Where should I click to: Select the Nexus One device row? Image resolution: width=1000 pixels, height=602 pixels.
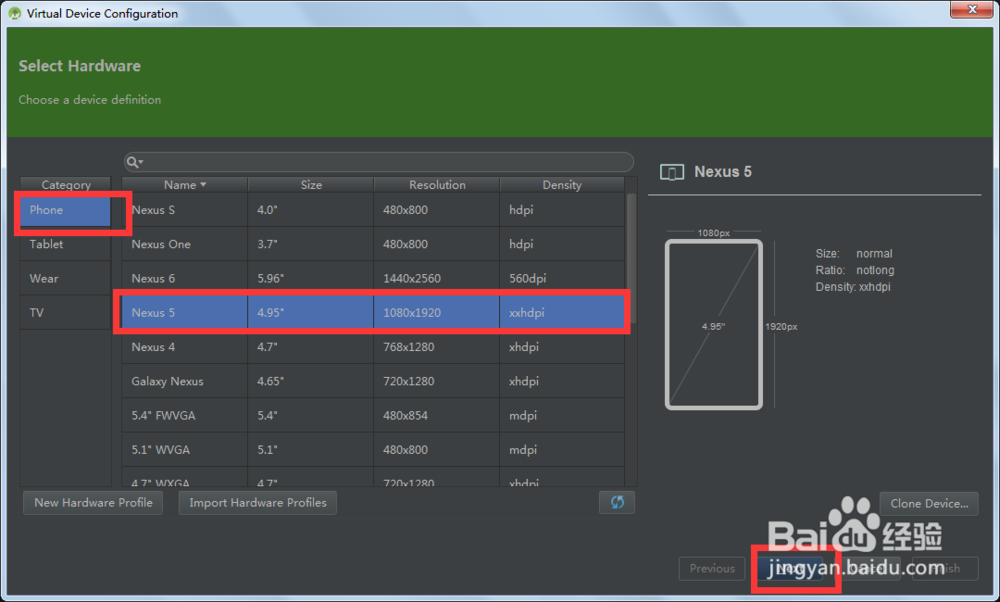click(x=373, y=244)
